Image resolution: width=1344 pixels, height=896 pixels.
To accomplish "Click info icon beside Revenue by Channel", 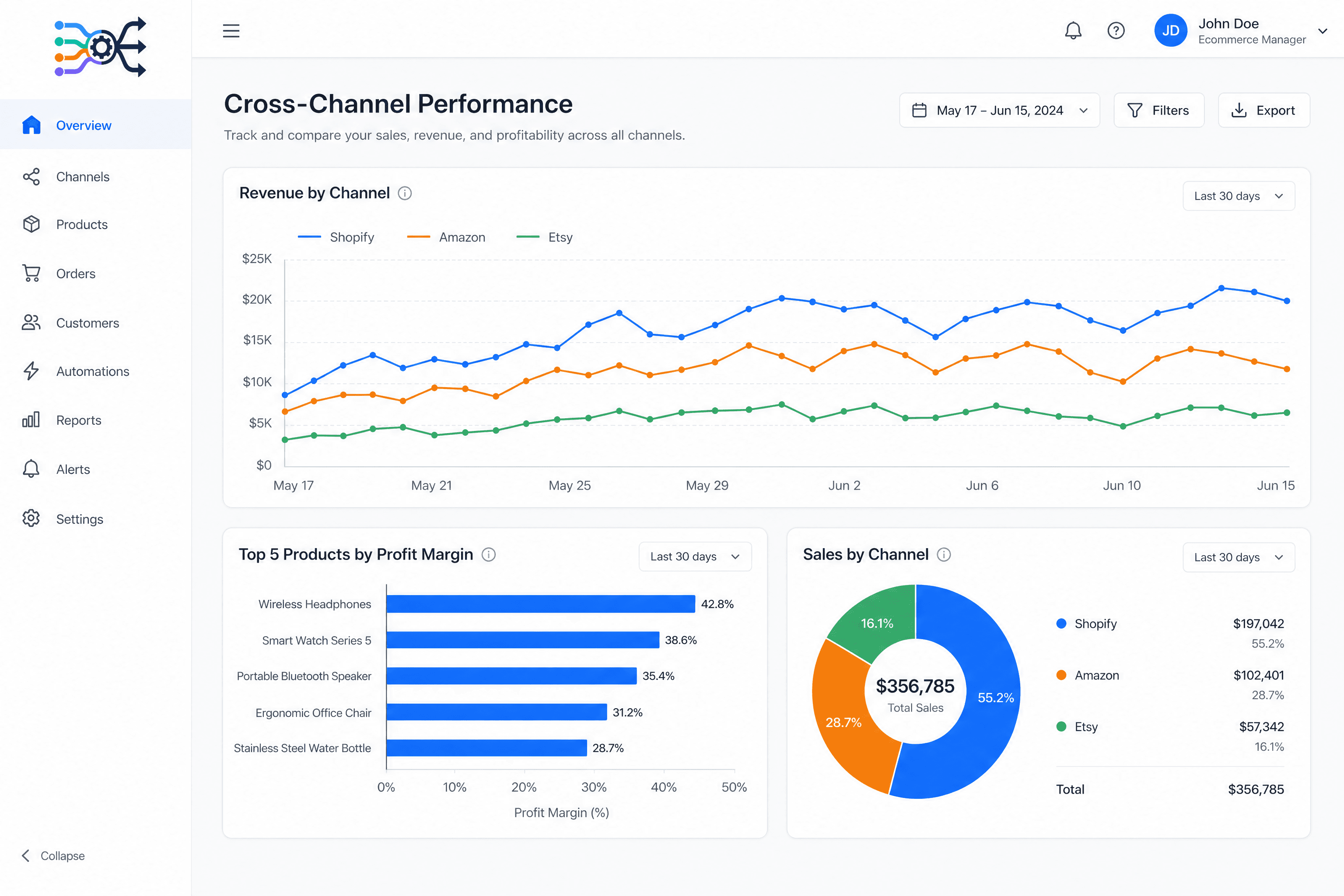I will click(x=405, y=193).
